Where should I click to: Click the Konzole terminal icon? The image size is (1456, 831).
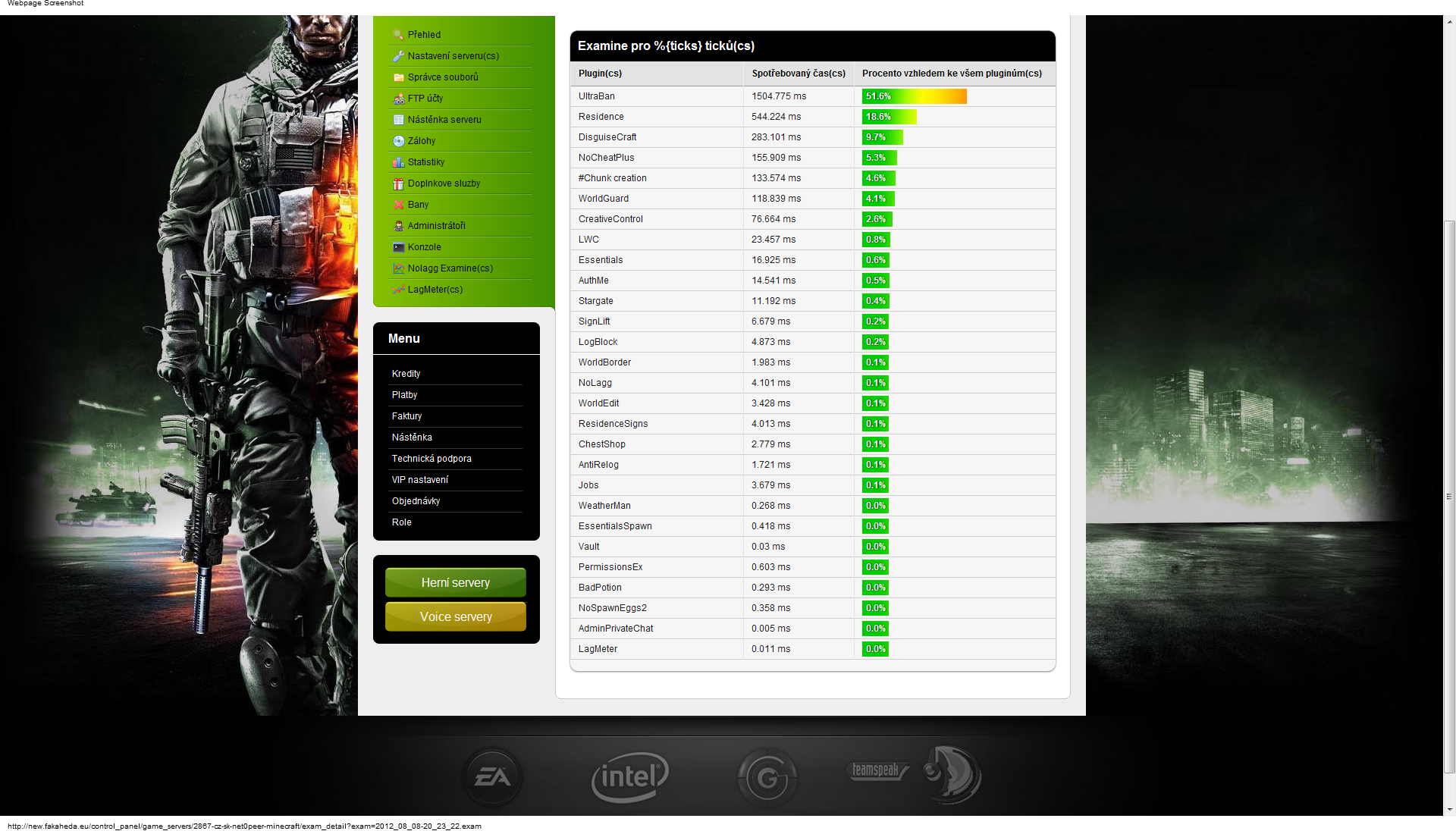(398, 246)
